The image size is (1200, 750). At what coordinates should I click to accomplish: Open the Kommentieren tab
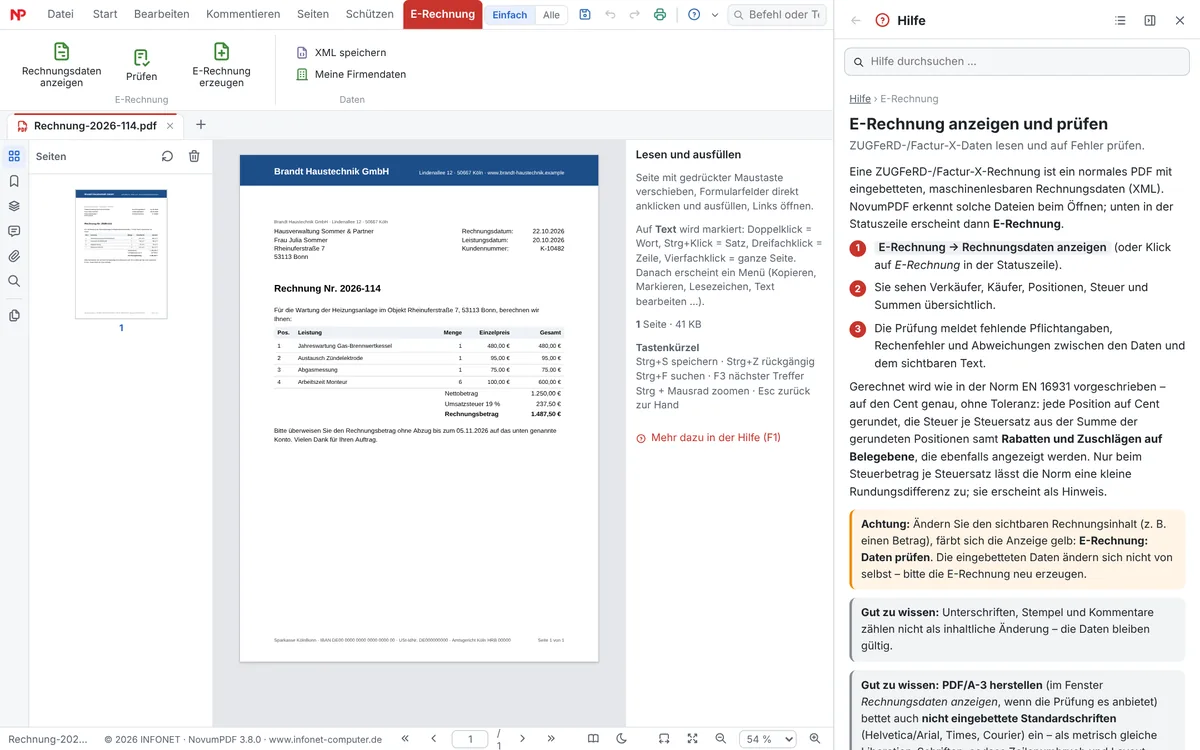(x=243, y=14)
